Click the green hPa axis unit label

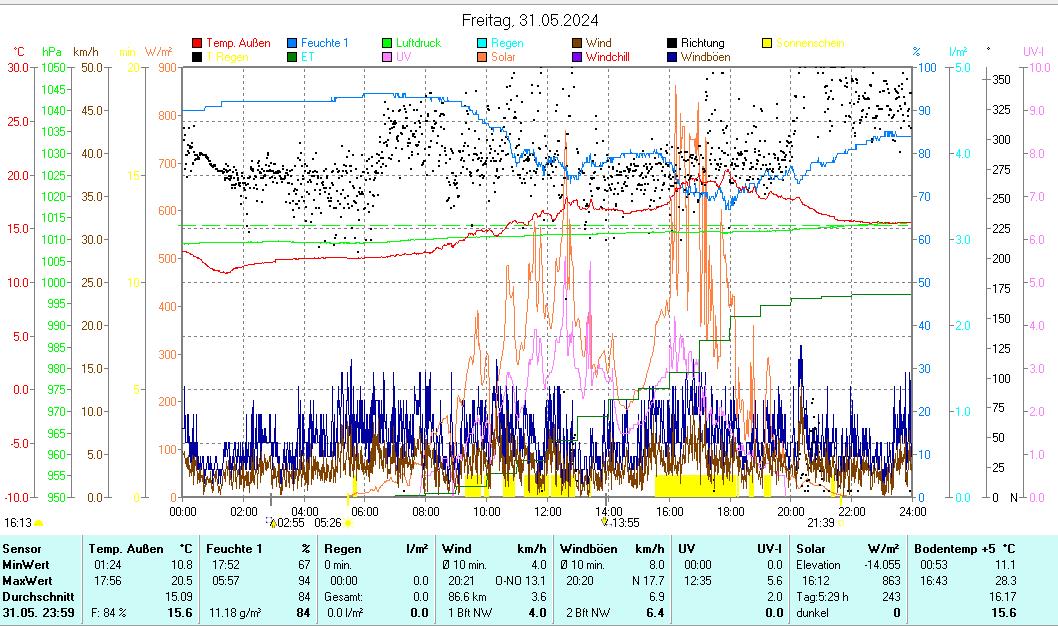tap(51, 52)
